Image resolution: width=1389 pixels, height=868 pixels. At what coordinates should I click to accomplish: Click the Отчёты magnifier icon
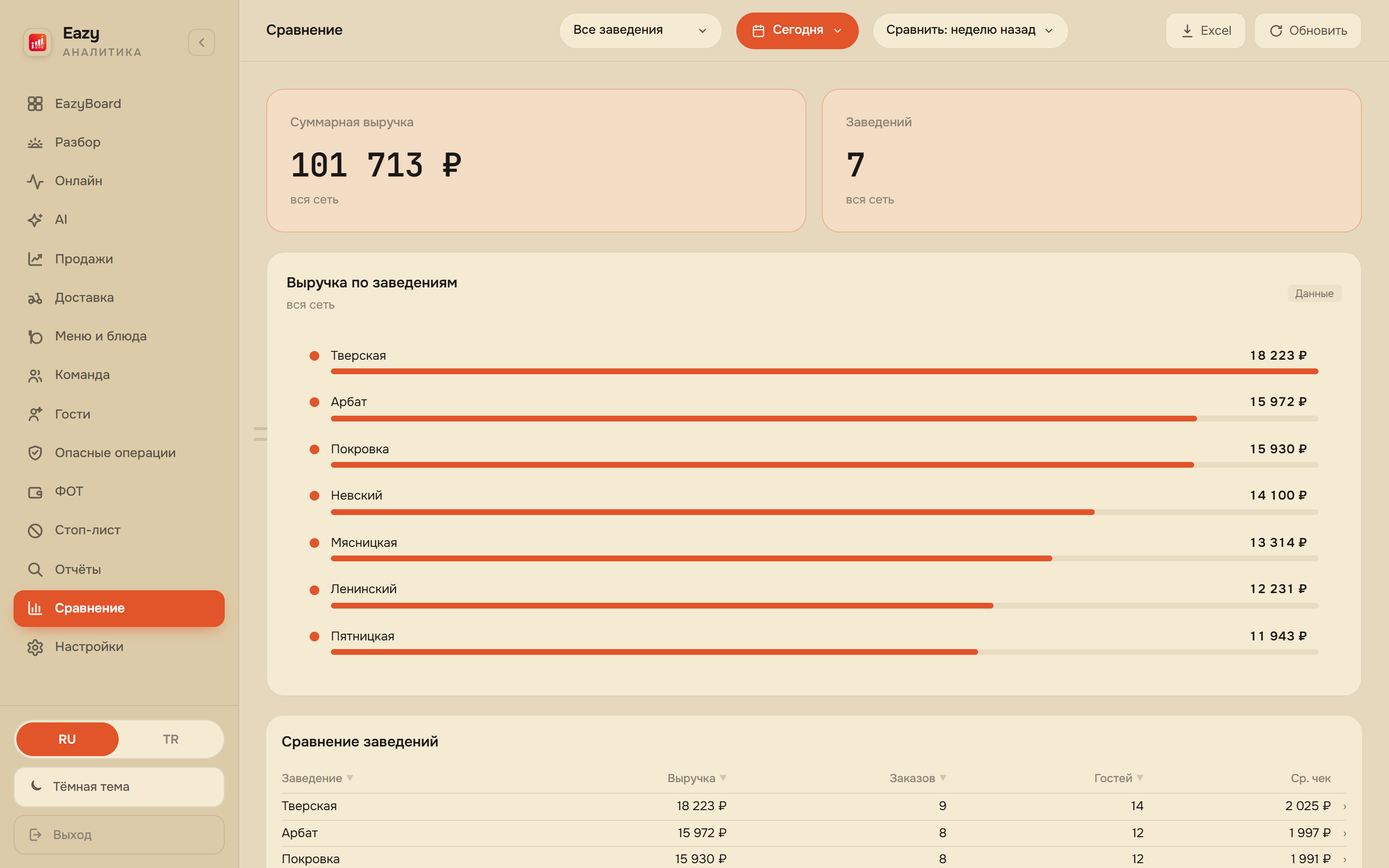(35, 569)
